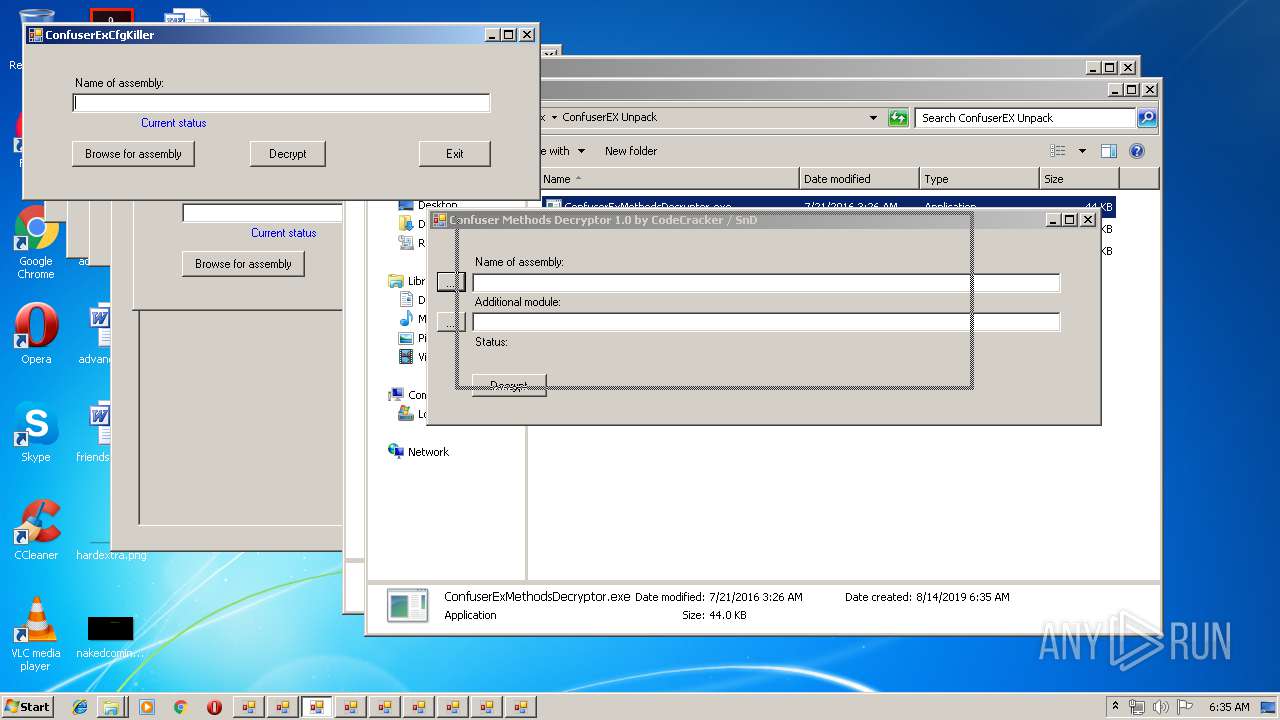Click the blue help icon in Explorer
The width and height of the screenshot is (1280, 720).
1137,151
